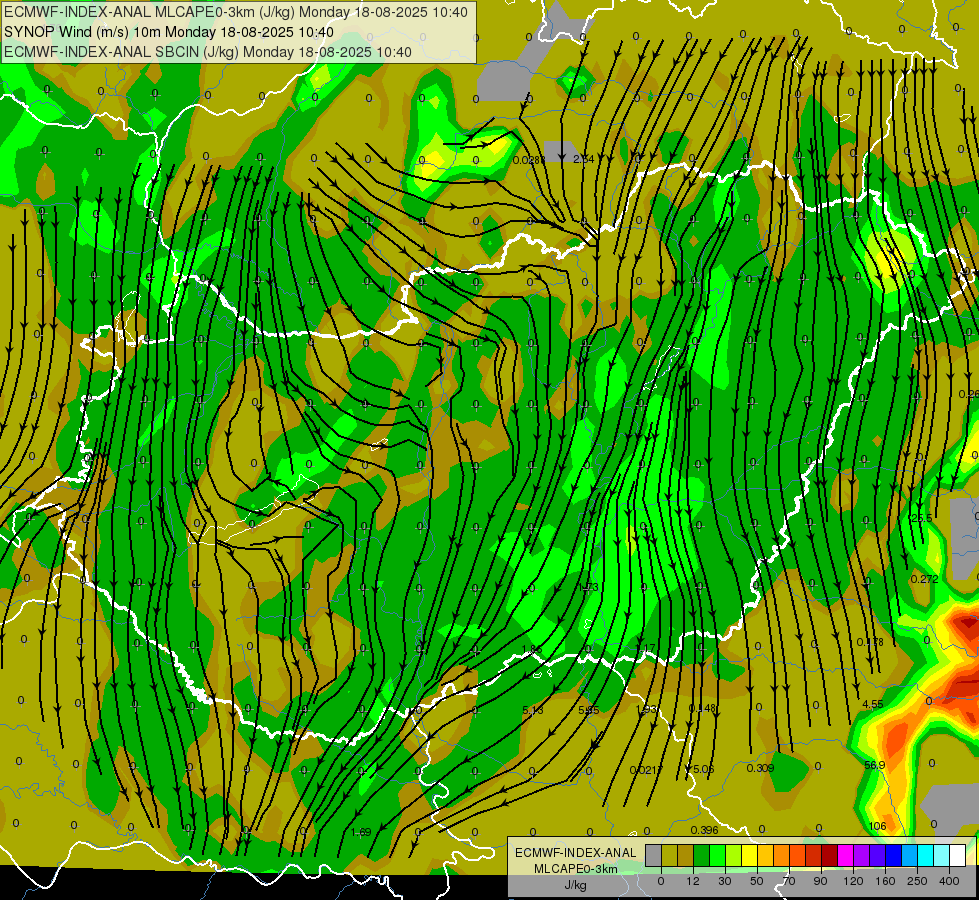Click the 5.06 value on the map
The image size is (979, 900).
703,769
